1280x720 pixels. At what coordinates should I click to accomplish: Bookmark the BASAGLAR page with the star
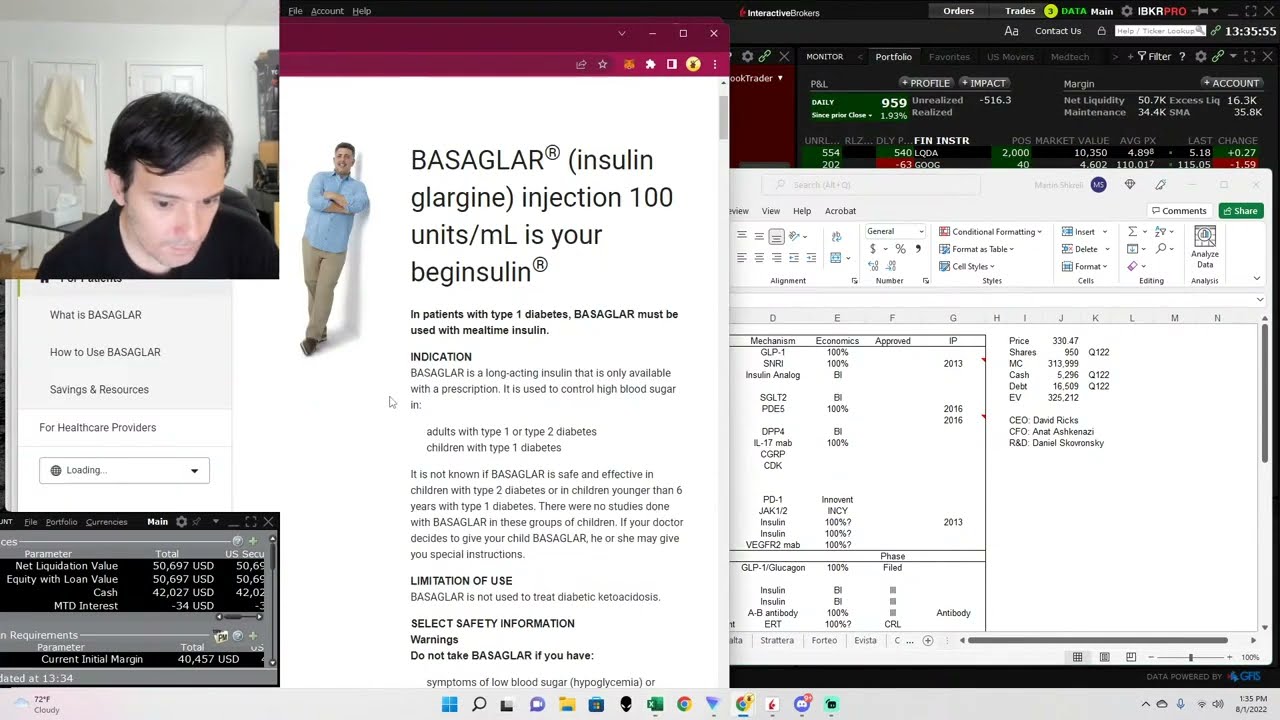[602, 64]
